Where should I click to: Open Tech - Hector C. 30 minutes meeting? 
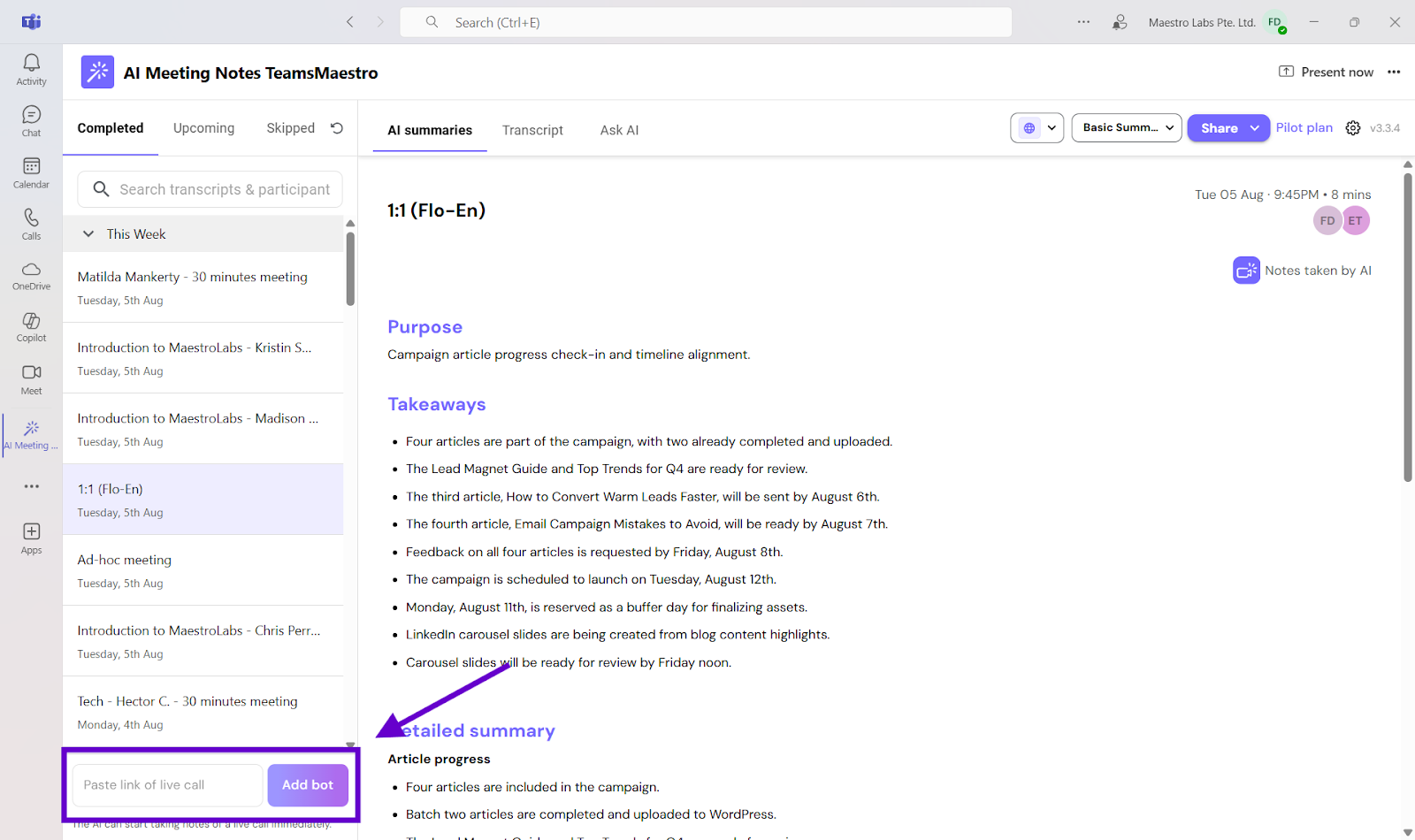203,712
